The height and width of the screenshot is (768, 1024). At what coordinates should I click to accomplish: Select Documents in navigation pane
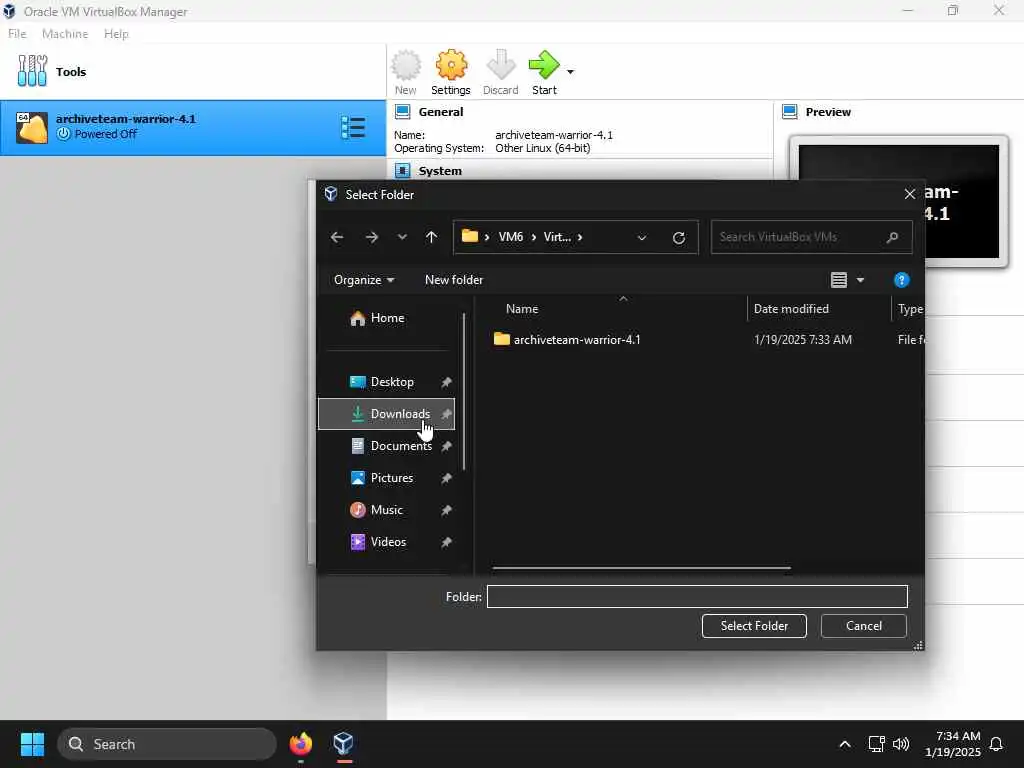[x=387, y=446]
